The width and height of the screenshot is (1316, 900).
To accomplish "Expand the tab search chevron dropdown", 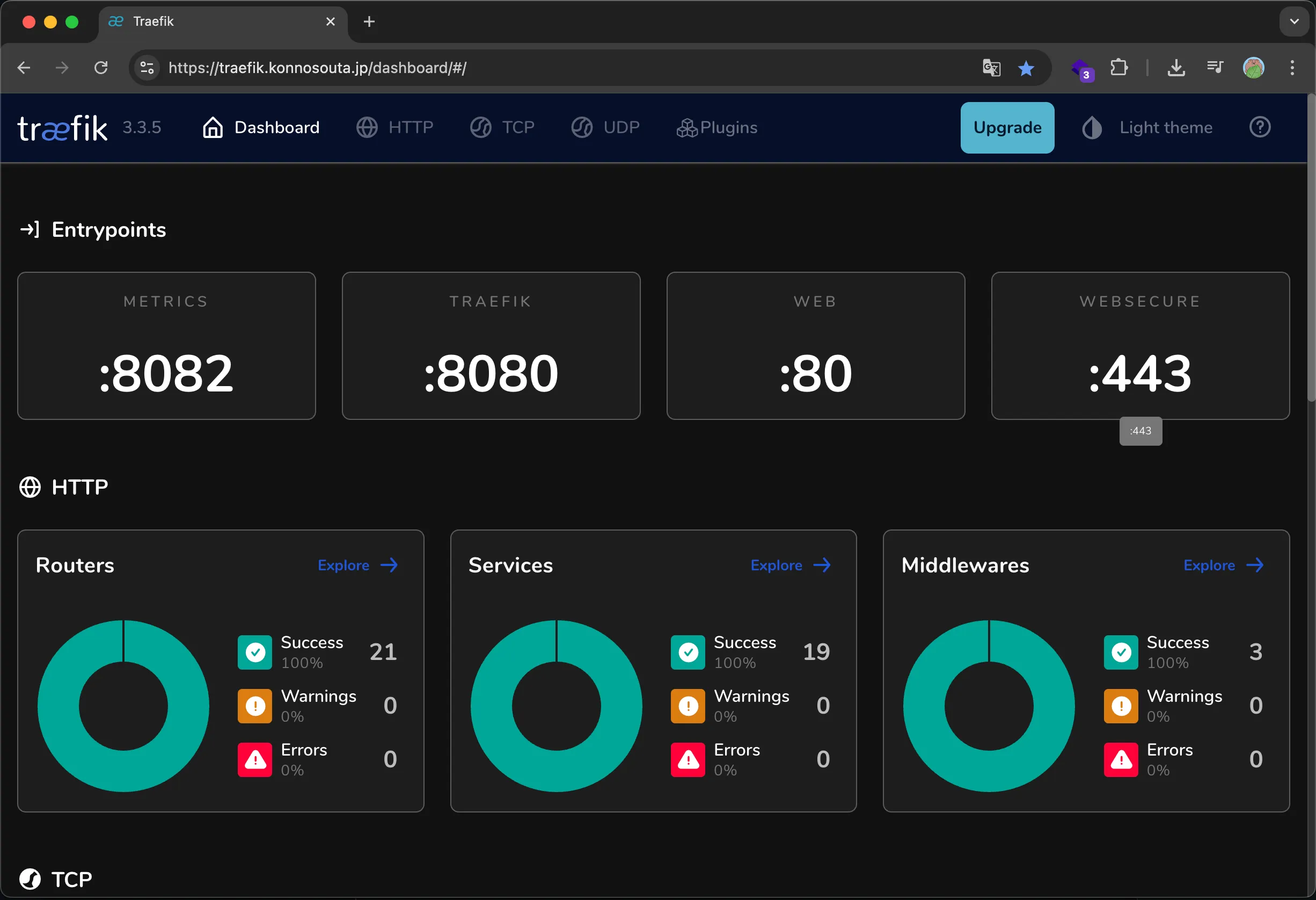I will pyautogui.click(x=1294, y=21).
